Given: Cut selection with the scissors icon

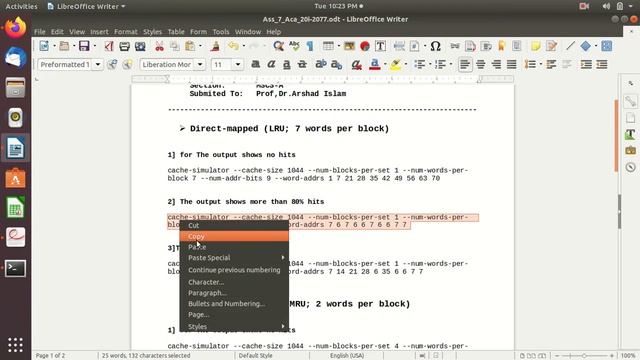Looking at the screenshot, I should pos(159,46).
